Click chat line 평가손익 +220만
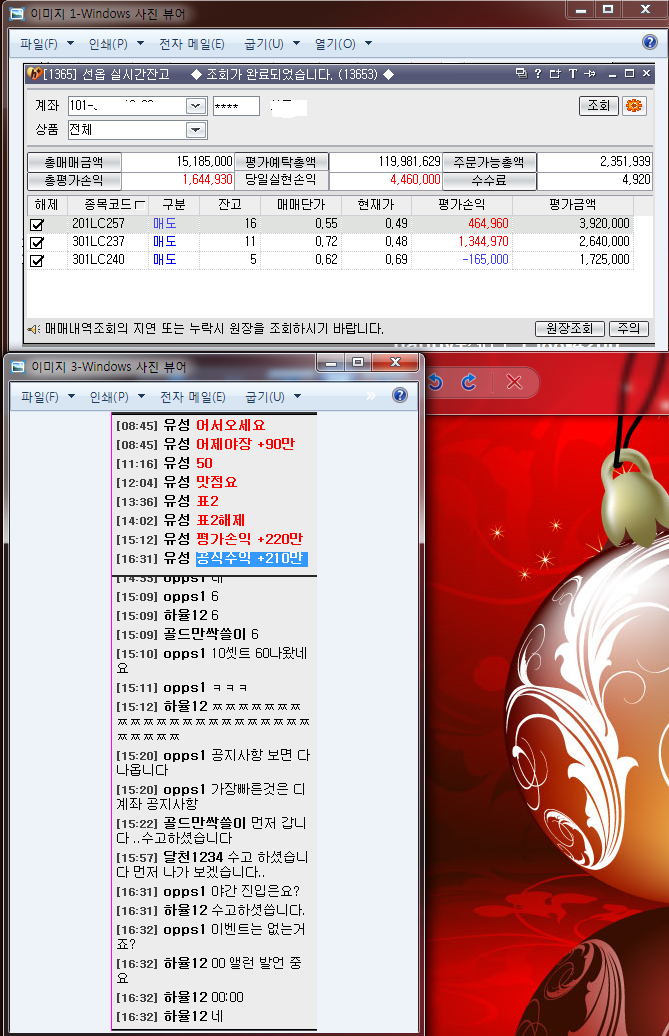 [250, 539]
